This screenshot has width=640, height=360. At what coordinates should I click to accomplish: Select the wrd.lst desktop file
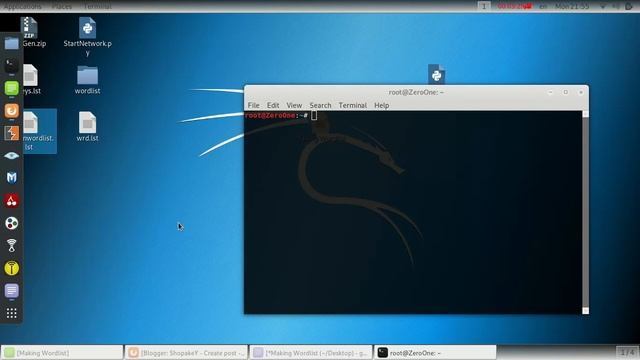(87, 127)
